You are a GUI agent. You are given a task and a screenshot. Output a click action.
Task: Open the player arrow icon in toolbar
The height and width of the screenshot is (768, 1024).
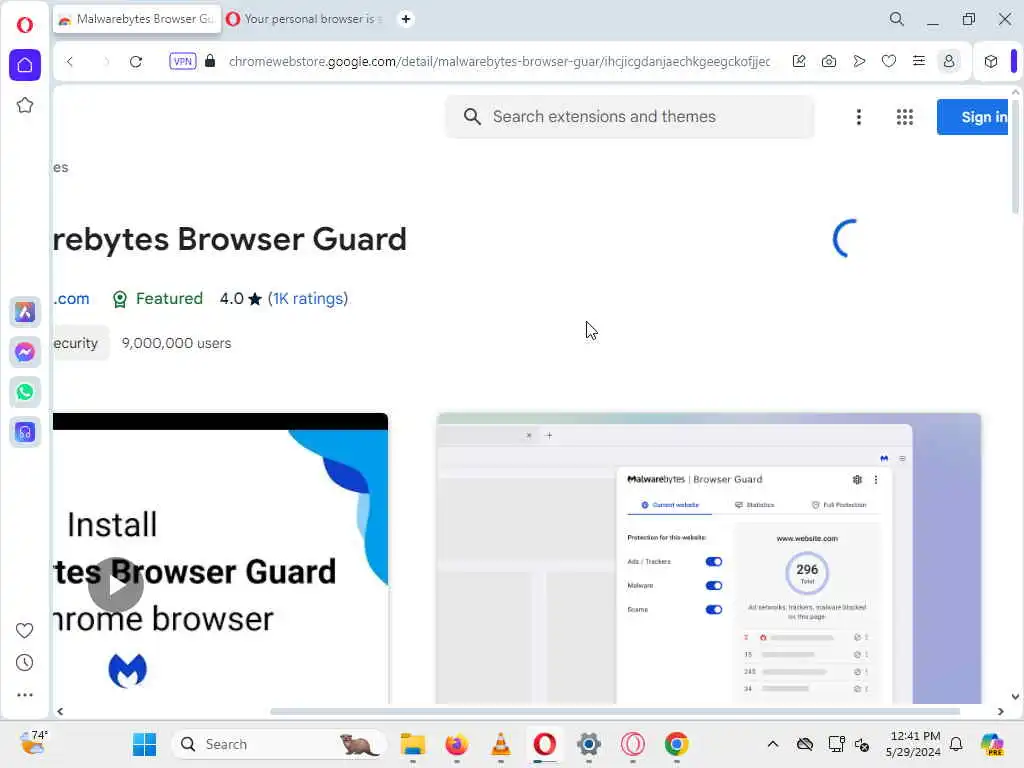pos(859,61)
